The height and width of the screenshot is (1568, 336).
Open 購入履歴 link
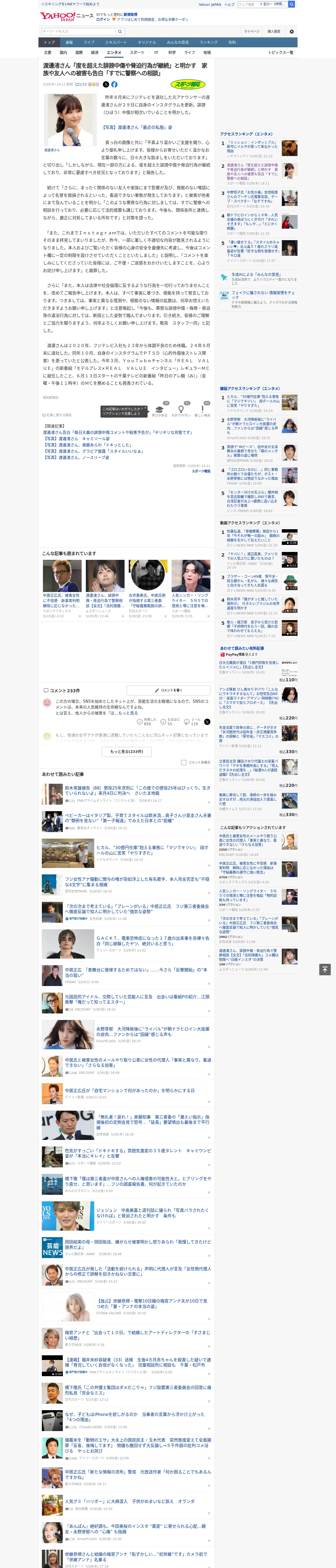click(x=274, y=32)
